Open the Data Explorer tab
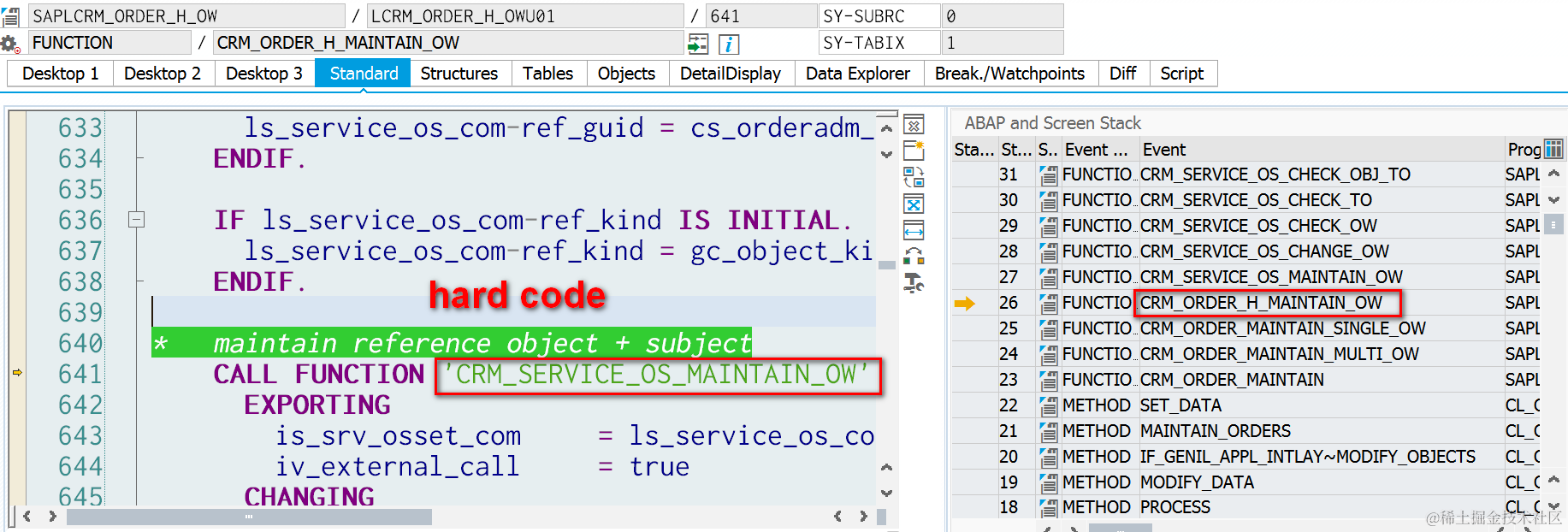The width and height of the screenshot is (1568, 532). click(x=858, y=74)
